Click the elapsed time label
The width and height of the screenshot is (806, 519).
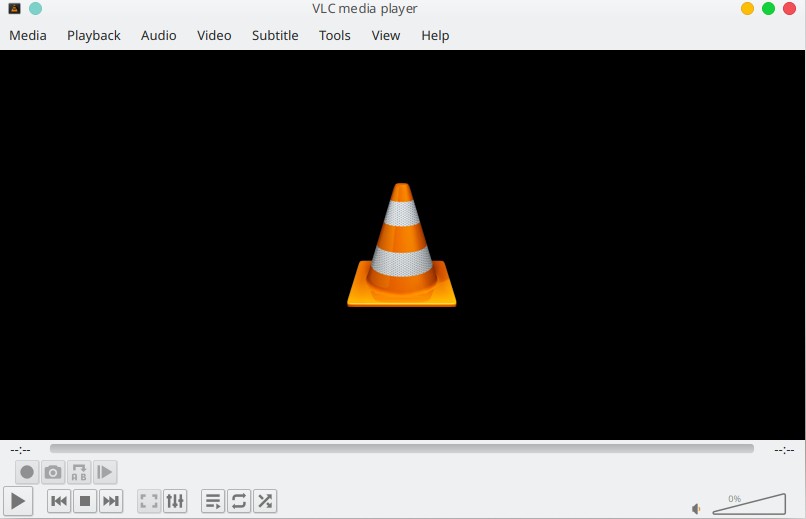click(x=21, y=451)
